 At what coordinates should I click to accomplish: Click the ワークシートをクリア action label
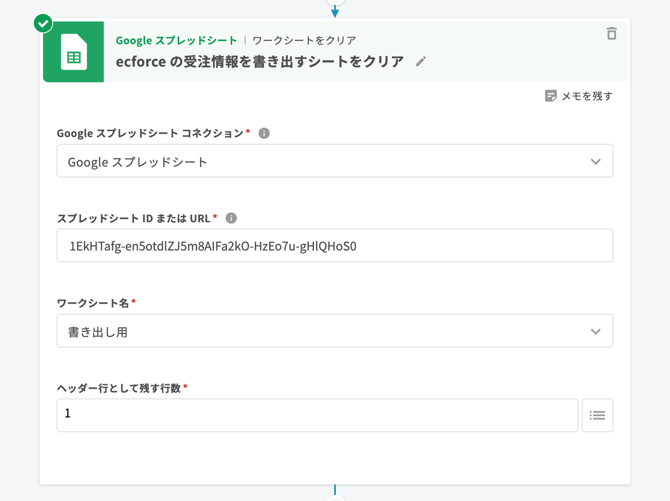(304, 41)
